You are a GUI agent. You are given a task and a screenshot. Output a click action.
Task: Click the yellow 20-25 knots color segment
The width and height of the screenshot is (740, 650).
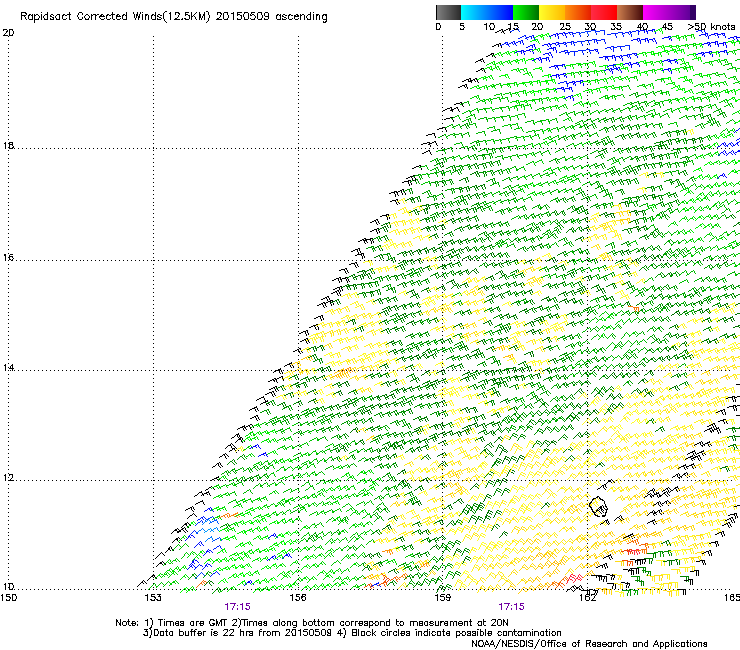(552, 12)
